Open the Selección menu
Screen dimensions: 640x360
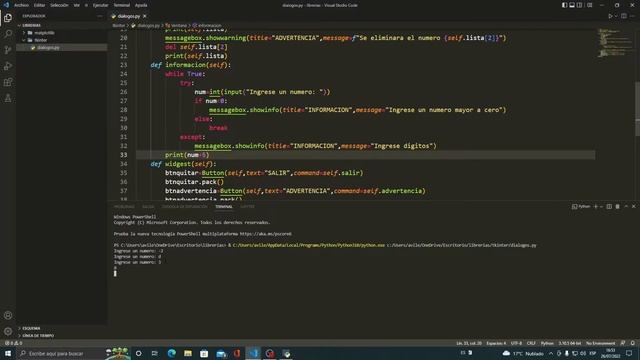[59, 5]
